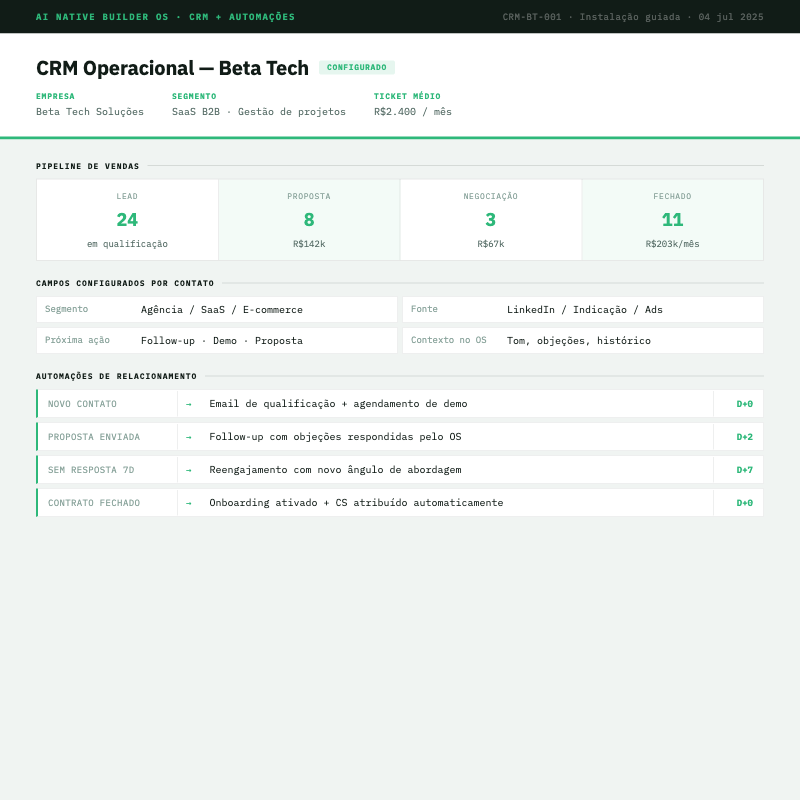Click the 'Contexto no OS' field label

[x=448, y=340]
